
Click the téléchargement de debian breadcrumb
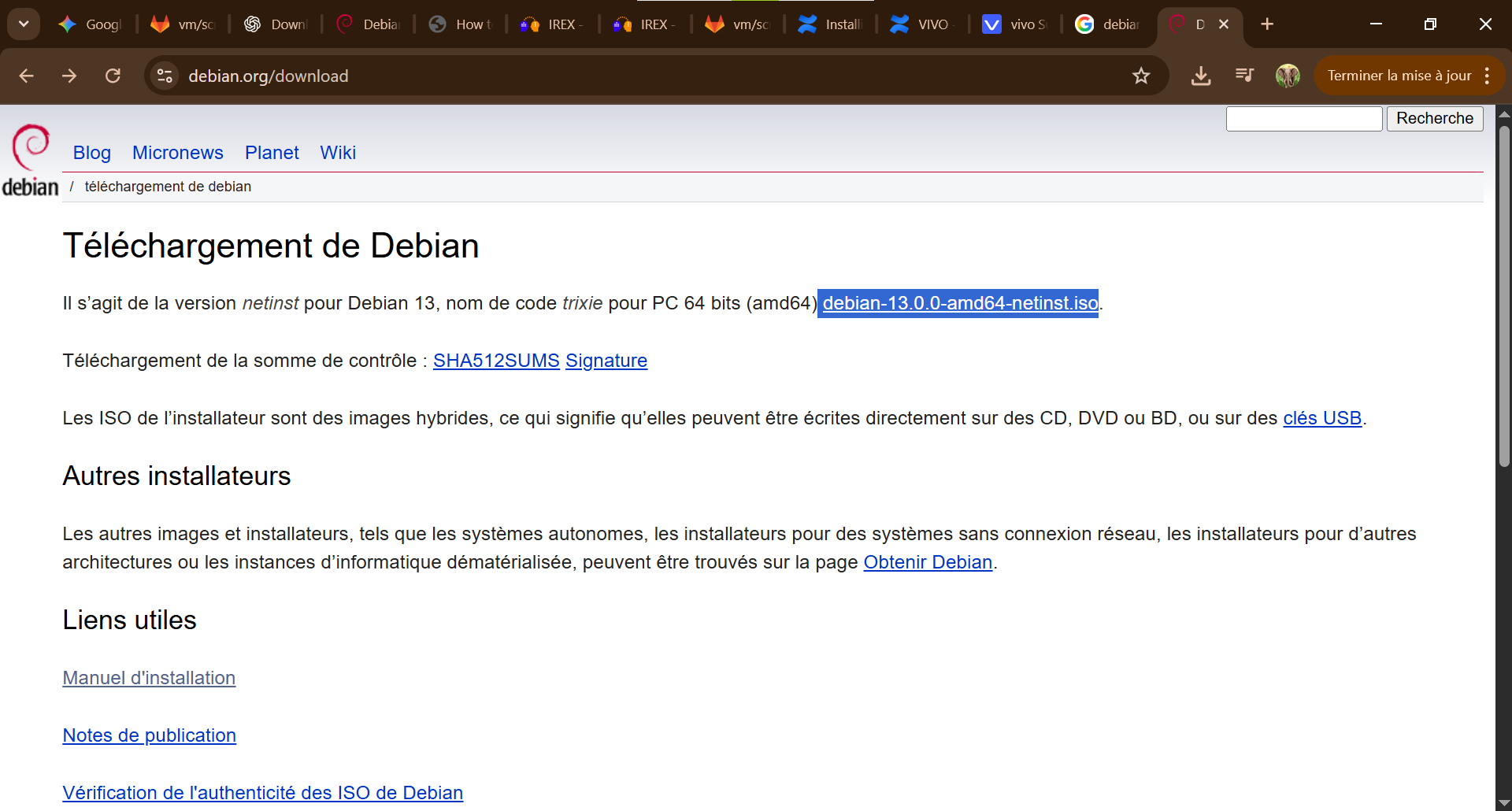(168, 187)
